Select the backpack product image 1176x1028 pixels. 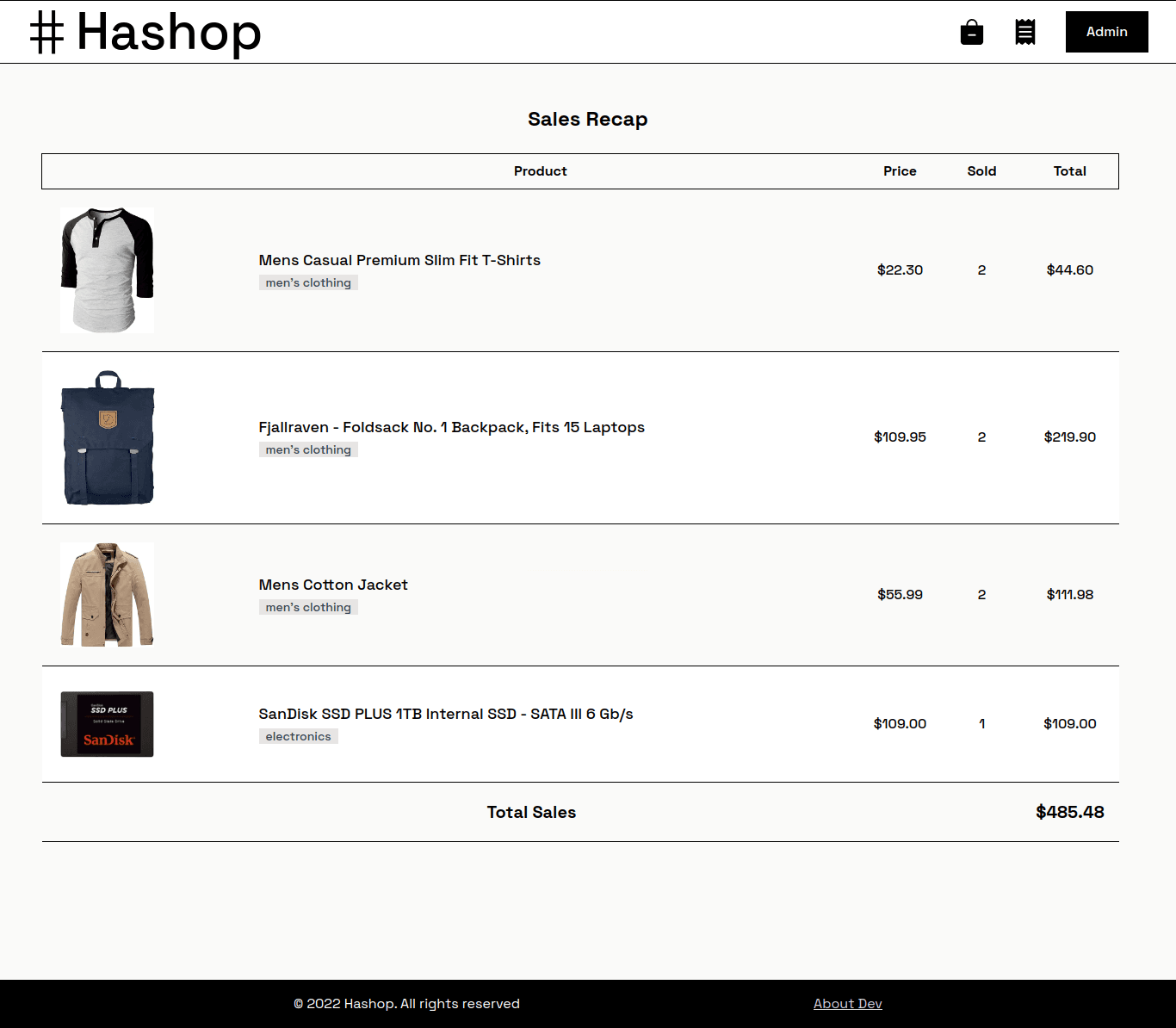coord(107,437)
